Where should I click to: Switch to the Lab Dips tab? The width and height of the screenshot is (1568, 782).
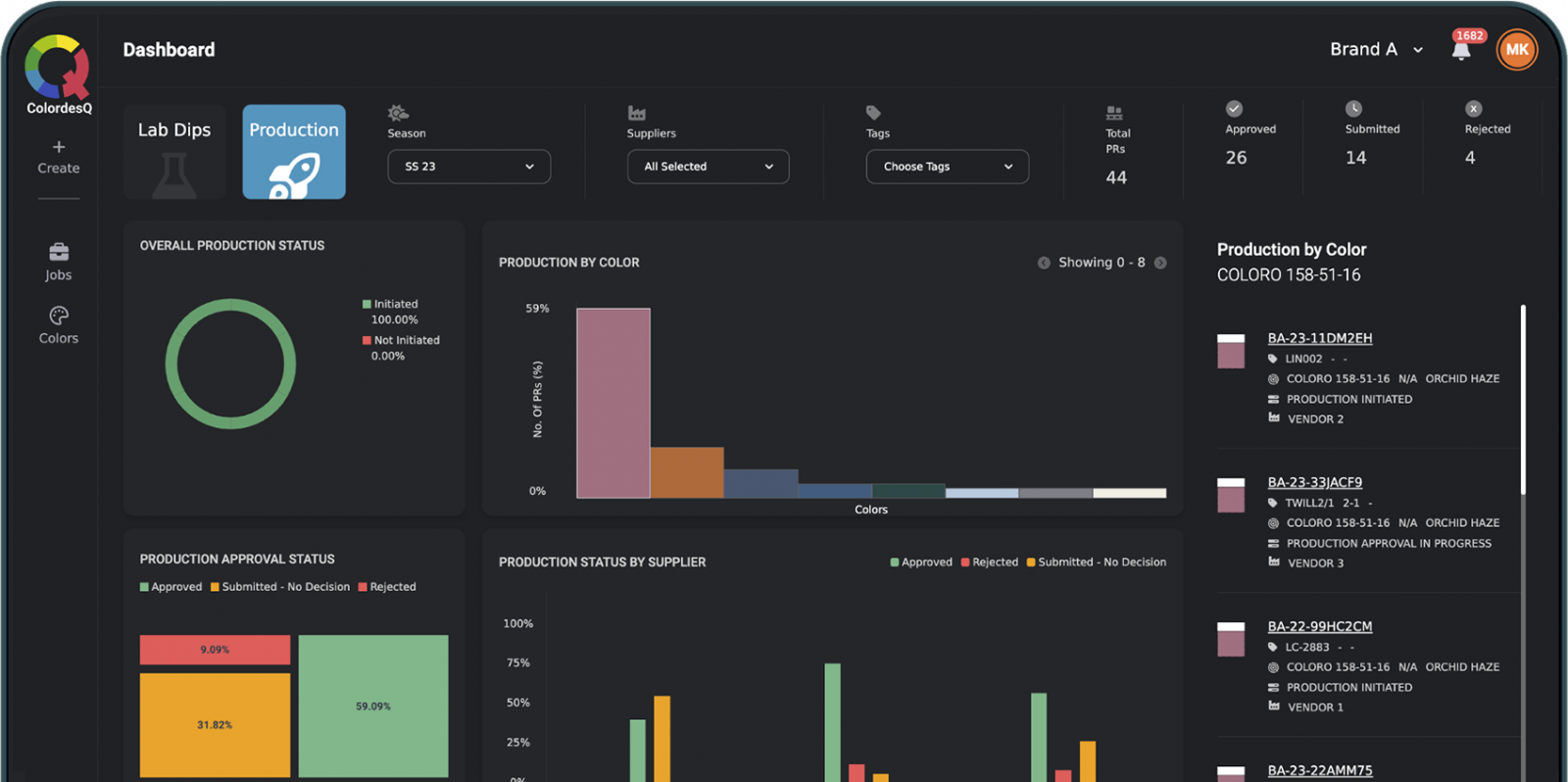(x=174, y=152)
